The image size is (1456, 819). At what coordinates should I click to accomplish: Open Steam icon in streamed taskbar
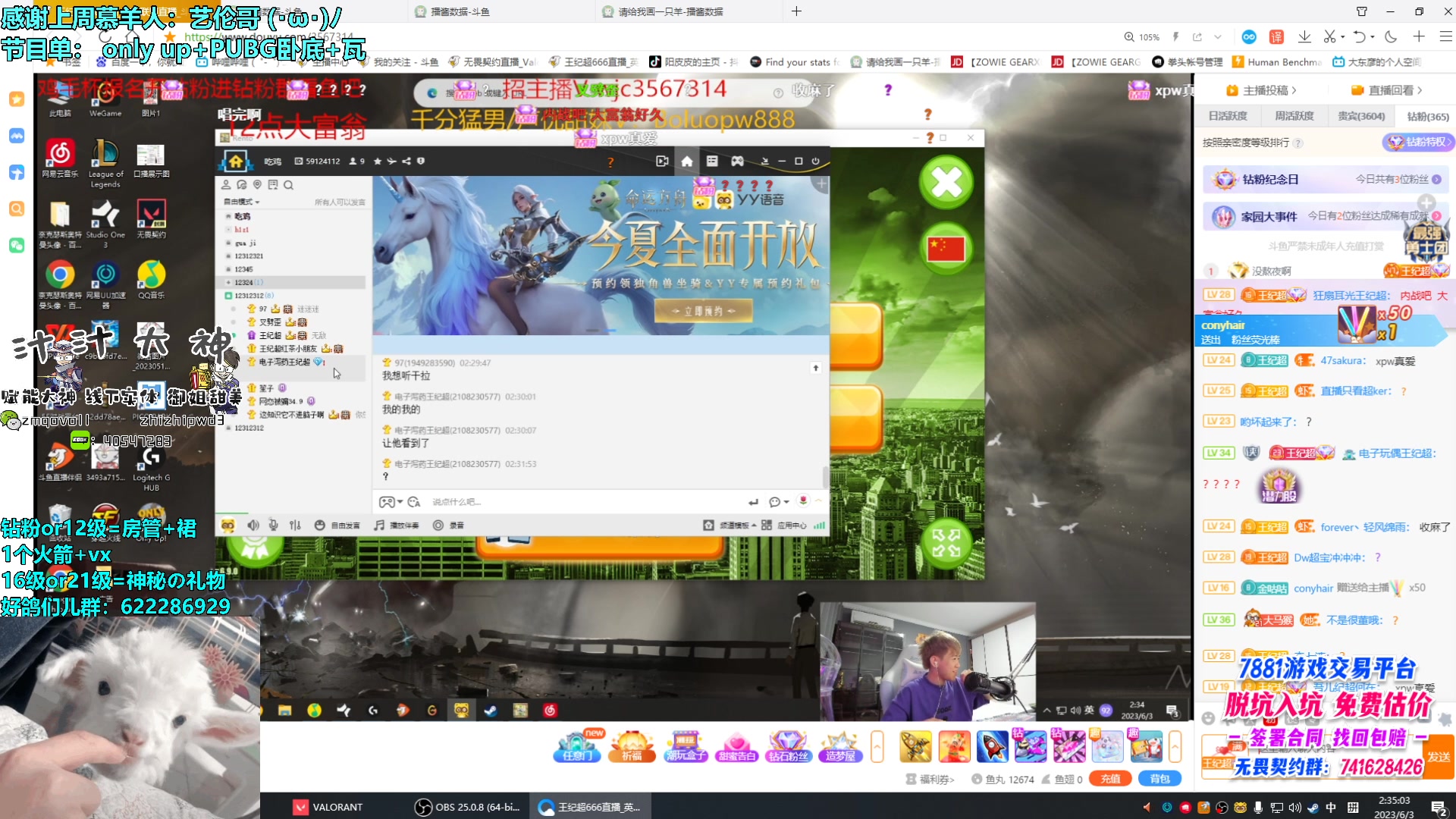point(491,710)
